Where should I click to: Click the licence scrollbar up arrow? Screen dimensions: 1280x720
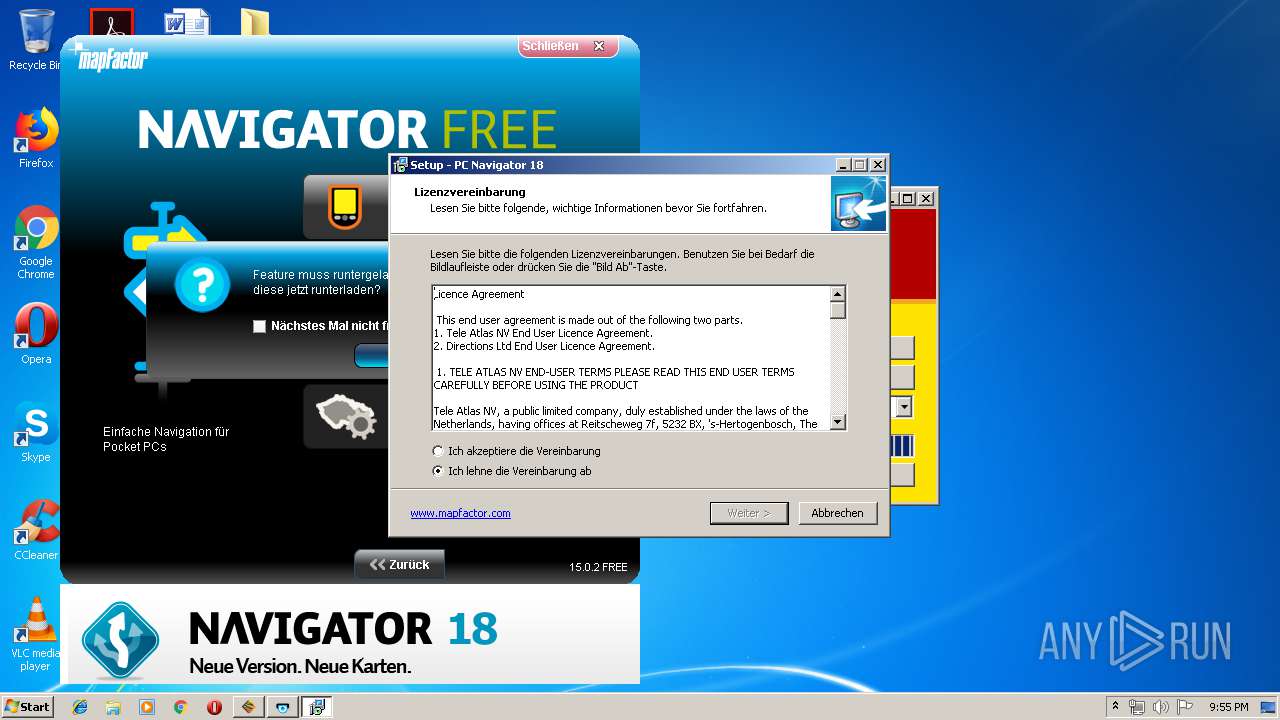(838, 294)
